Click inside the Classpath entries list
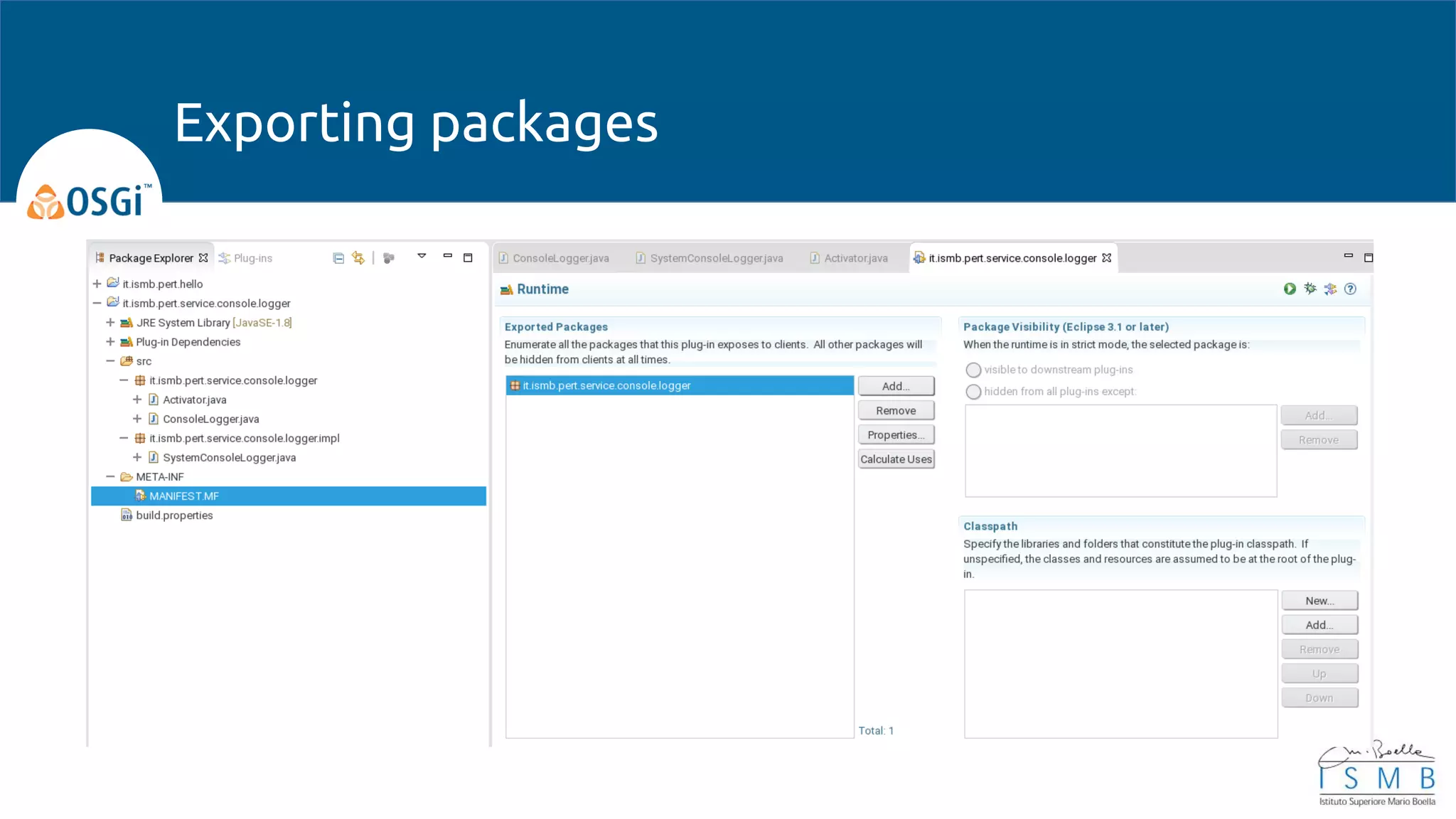The width and height of the screenshot is (1456, 819). [x=1120, y=664]
